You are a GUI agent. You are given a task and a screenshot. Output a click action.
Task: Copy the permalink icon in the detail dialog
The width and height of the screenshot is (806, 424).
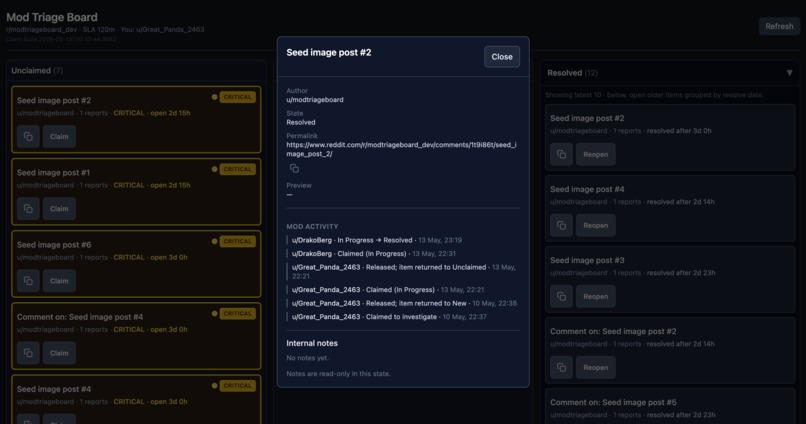pos(294,169)
